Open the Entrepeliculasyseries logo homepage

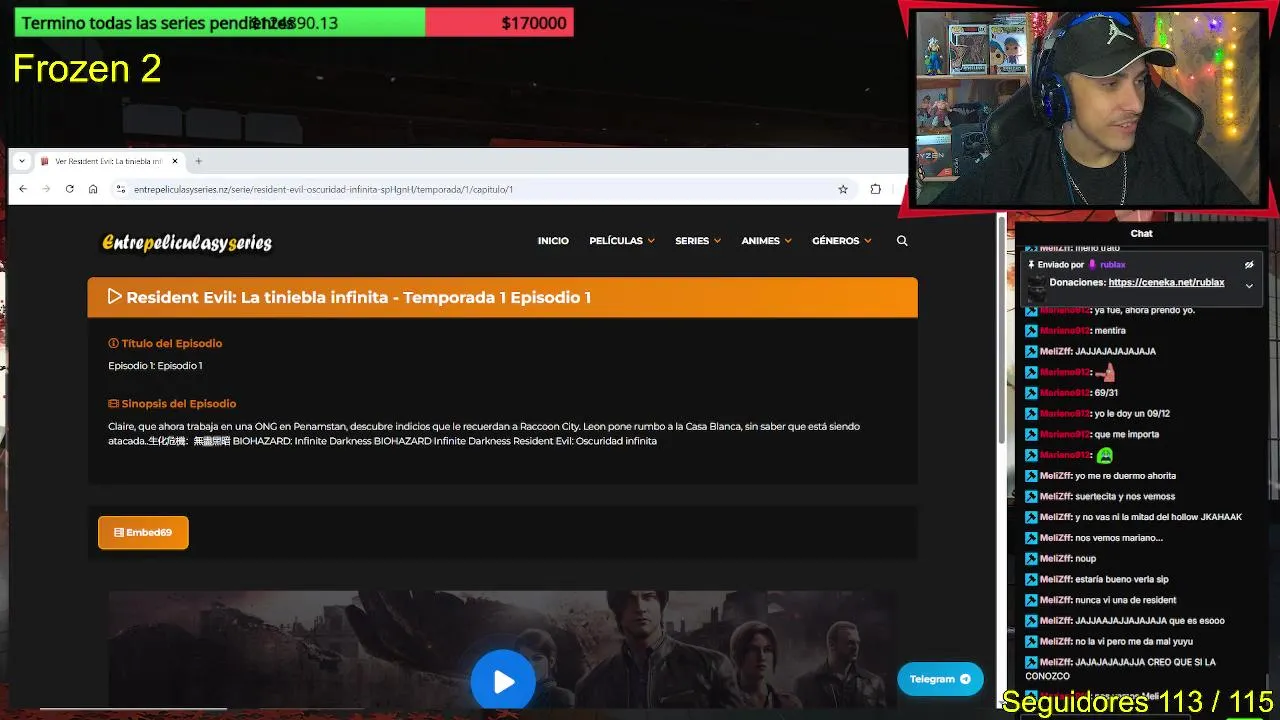click(187, 242)
